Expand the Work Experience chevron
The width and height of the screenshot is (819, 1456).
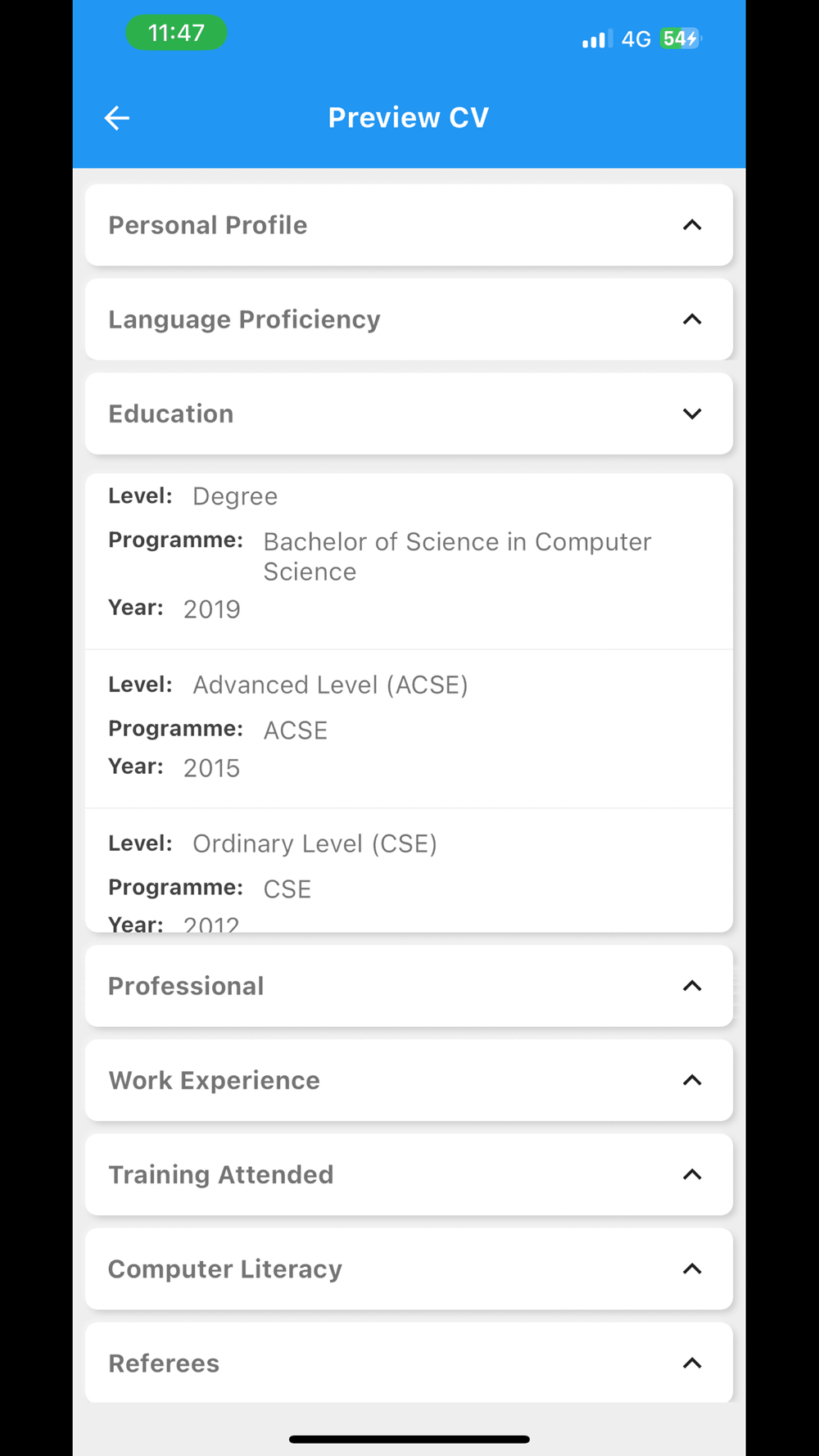[692, 1080]
